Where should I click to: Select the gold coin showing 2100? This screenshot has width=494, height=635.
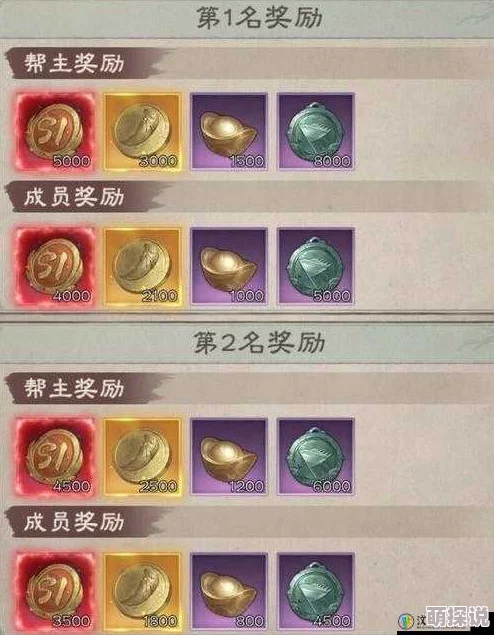click(x=142, y=266)
